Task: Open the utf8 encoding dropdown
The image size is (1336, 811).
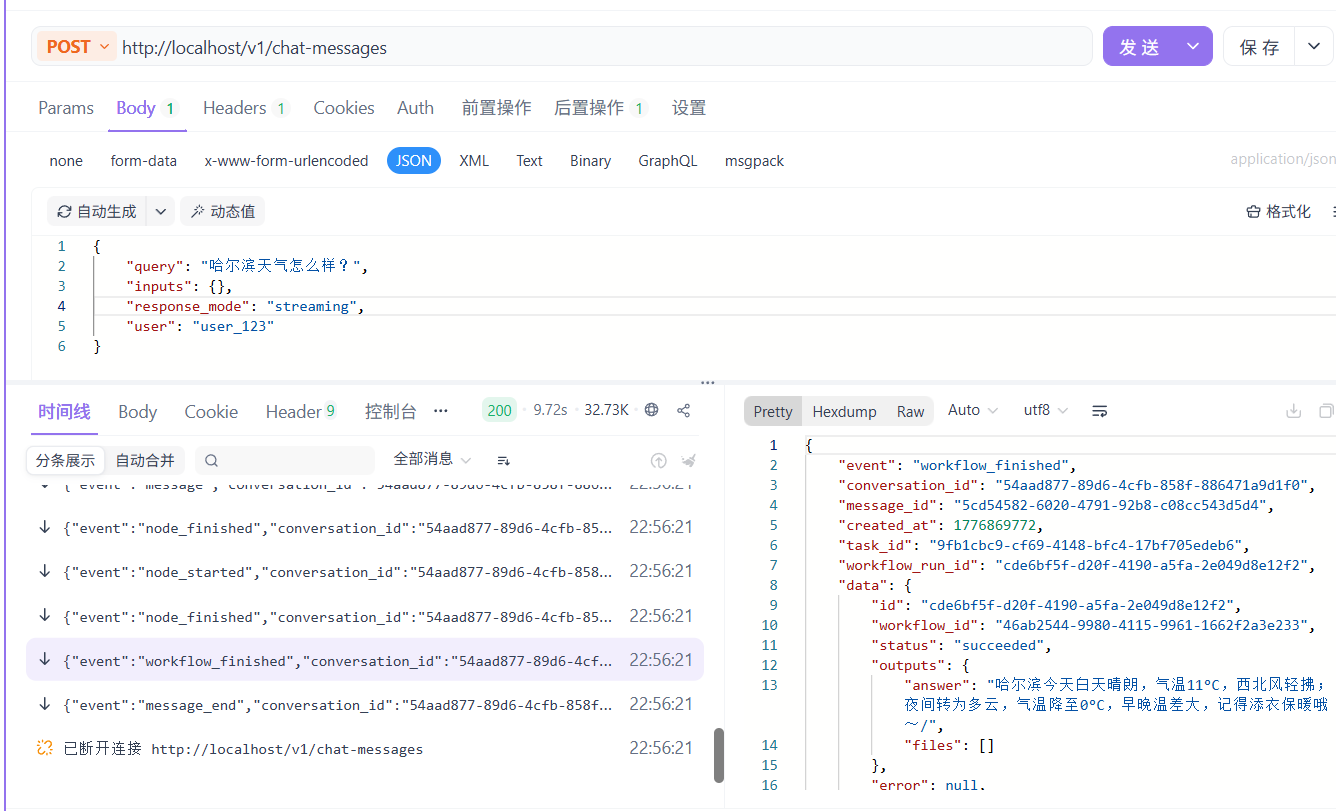Action: (x=1046, y=410)
